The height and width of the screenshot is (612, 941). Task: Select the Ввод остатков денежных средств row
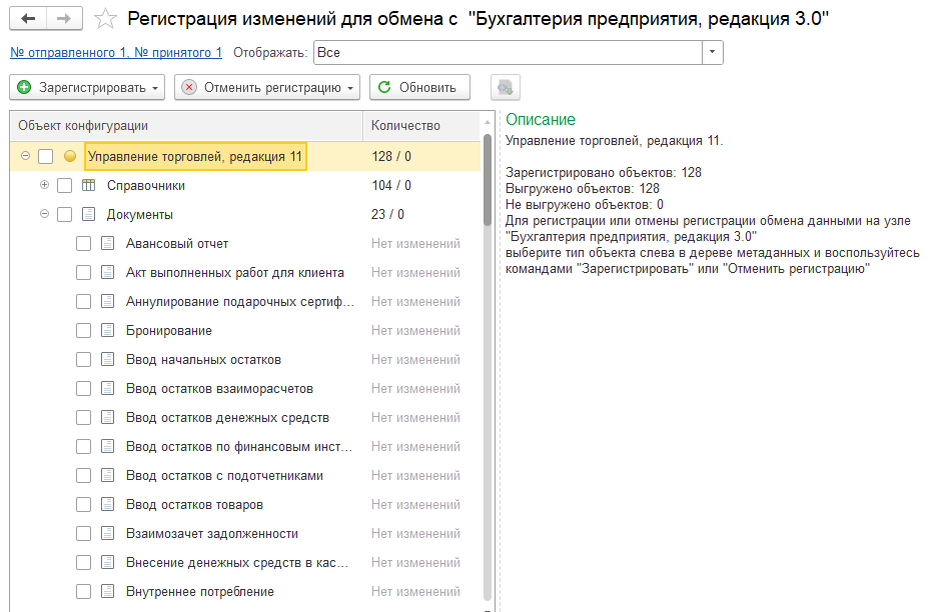pos(245,418)
